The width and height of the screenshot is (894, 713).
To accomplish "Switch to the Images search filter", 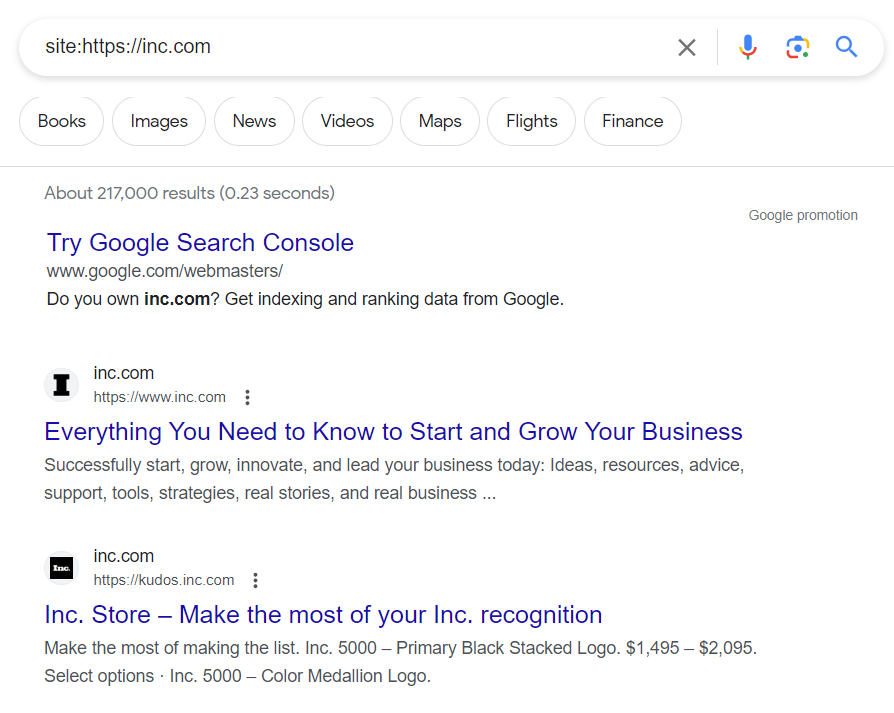I will pos(159,121).
